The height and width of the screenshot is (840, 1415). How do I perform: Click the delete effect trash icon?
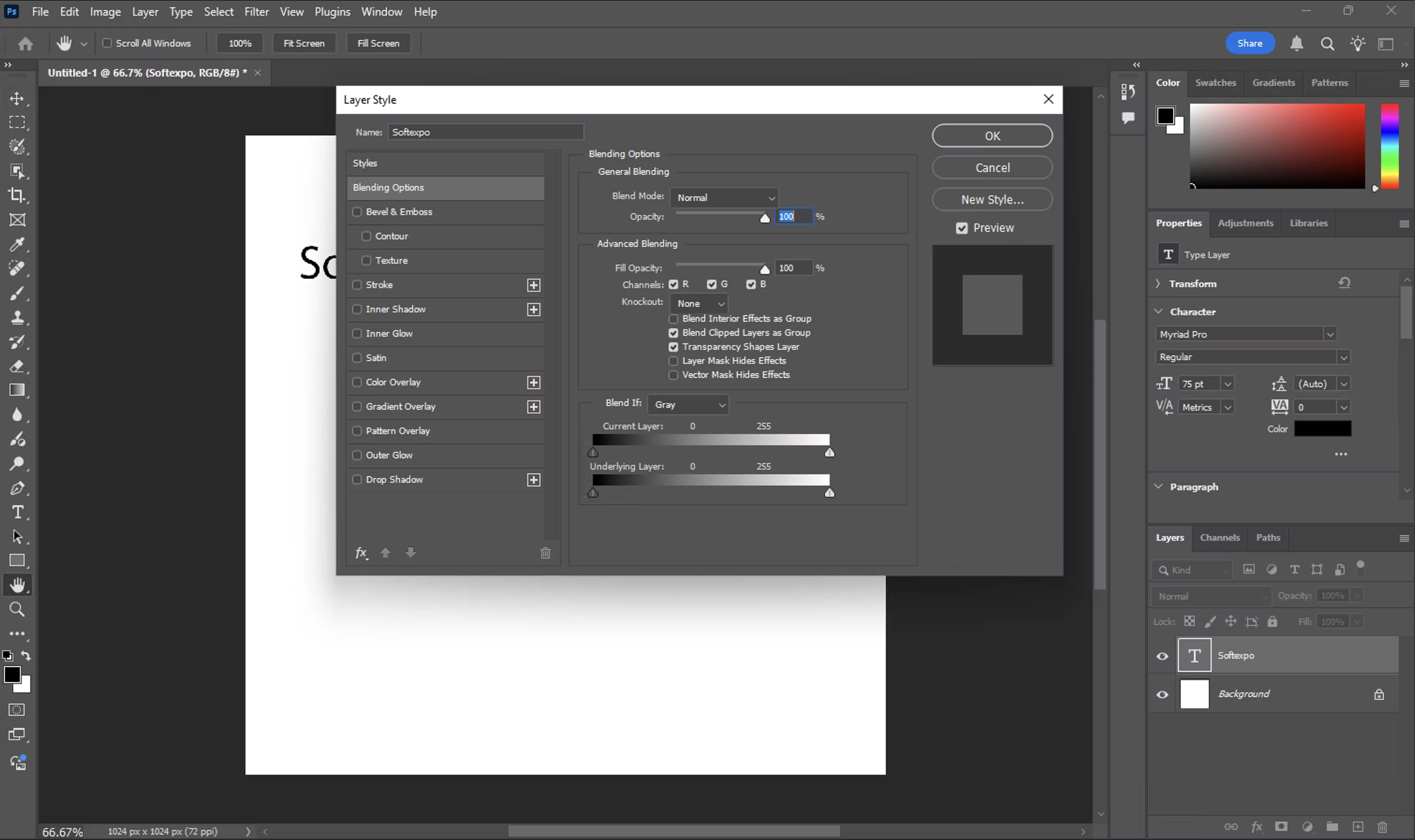pos(545,553)
